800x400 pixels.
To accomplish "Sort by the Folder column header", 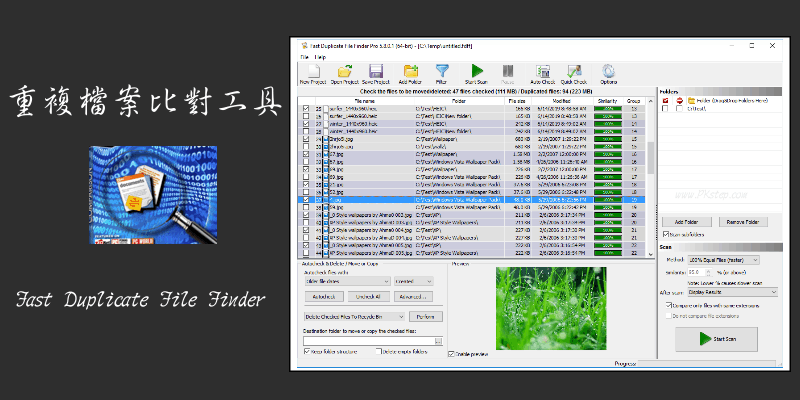I will (460, 101).
